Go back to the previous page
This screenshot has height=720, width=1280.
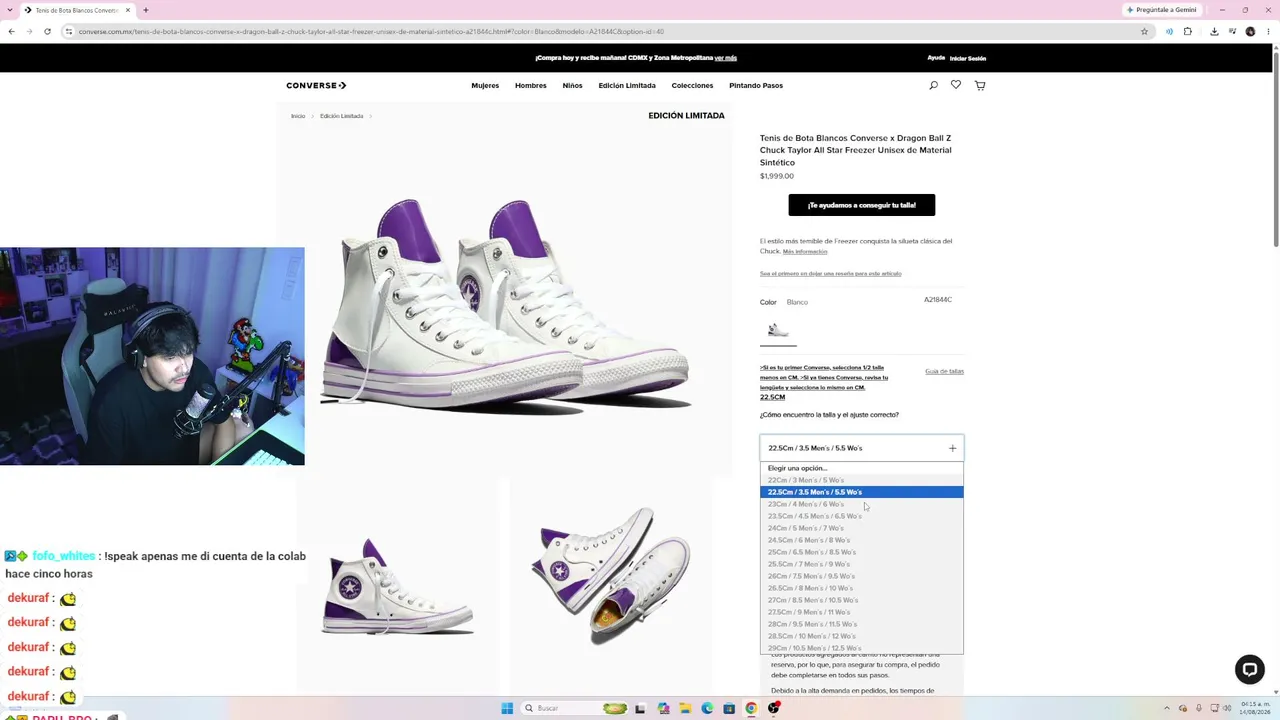[11, 31]
